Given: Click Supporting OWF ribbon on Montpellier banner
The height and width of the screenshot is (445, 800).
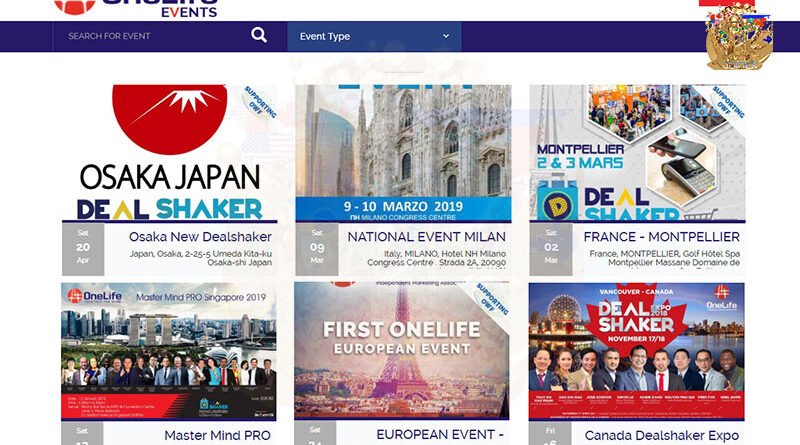Looking at the screenshot, I should (x=728, y=102).
